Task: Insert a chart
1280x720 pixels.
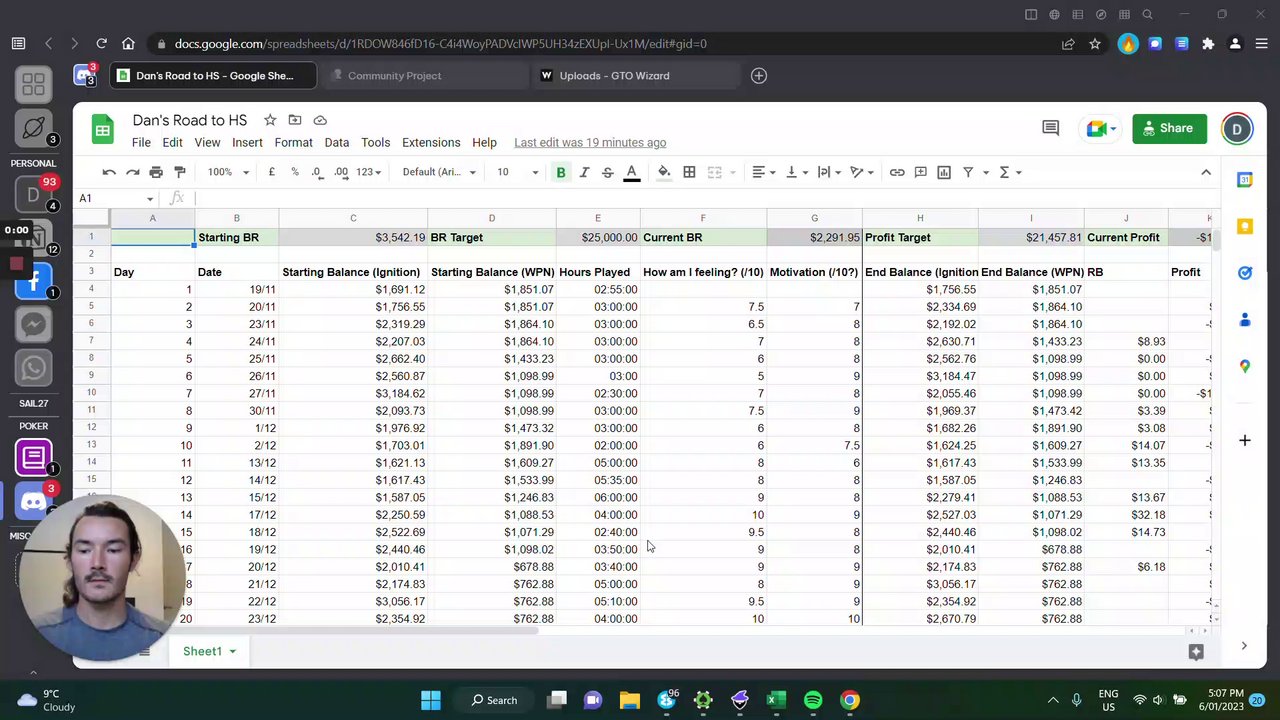Action: [x=944, y=172]
